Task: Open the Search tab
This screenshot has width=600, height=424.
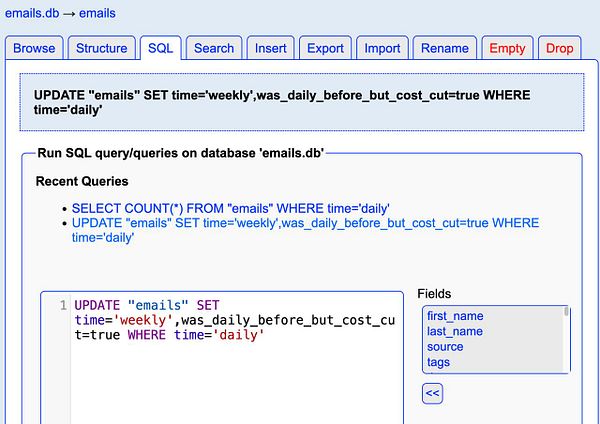Action: pos(214,48)
